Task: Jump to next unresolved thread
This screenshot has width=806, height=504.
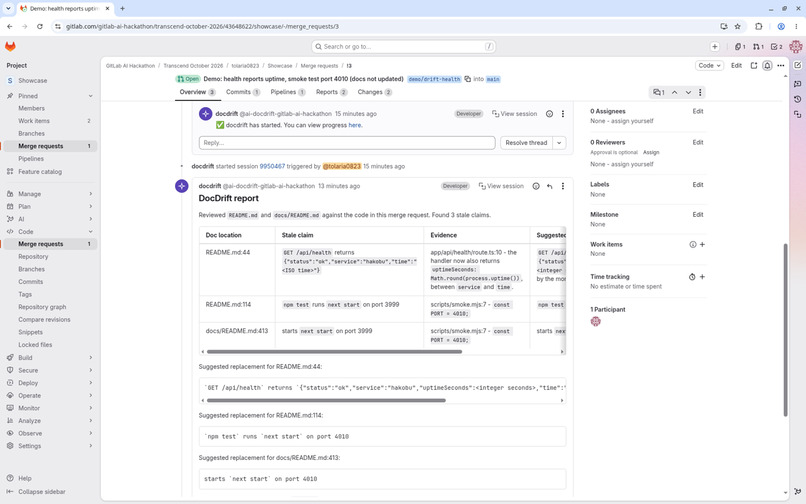Action: tap(688, 93)
